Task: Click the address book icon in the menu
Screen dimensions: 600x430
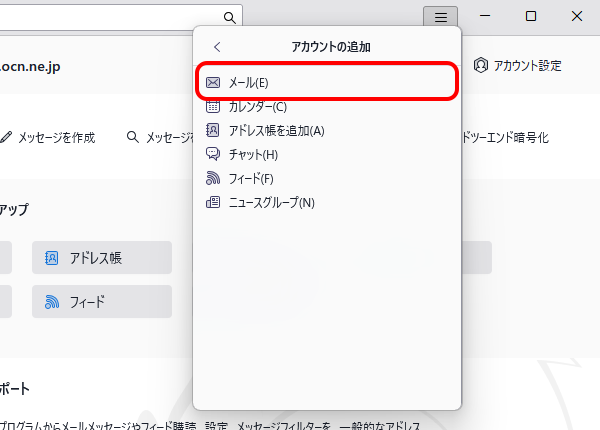Action: click(x=213, y=130)
